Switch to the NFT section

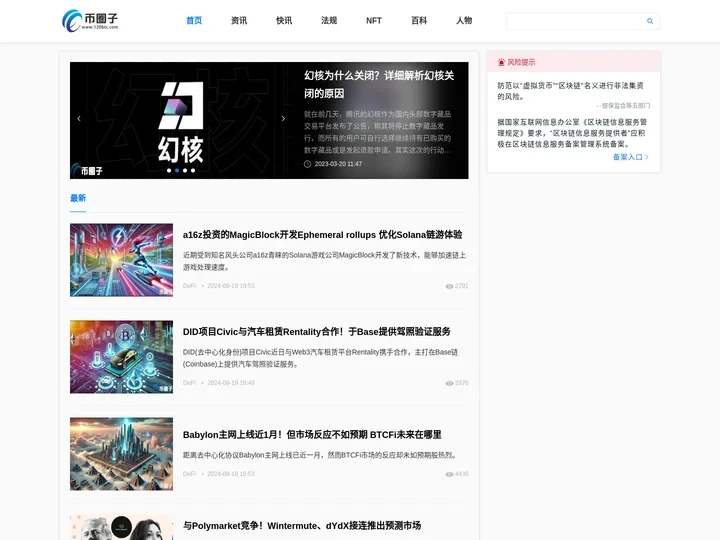(374, 21)
